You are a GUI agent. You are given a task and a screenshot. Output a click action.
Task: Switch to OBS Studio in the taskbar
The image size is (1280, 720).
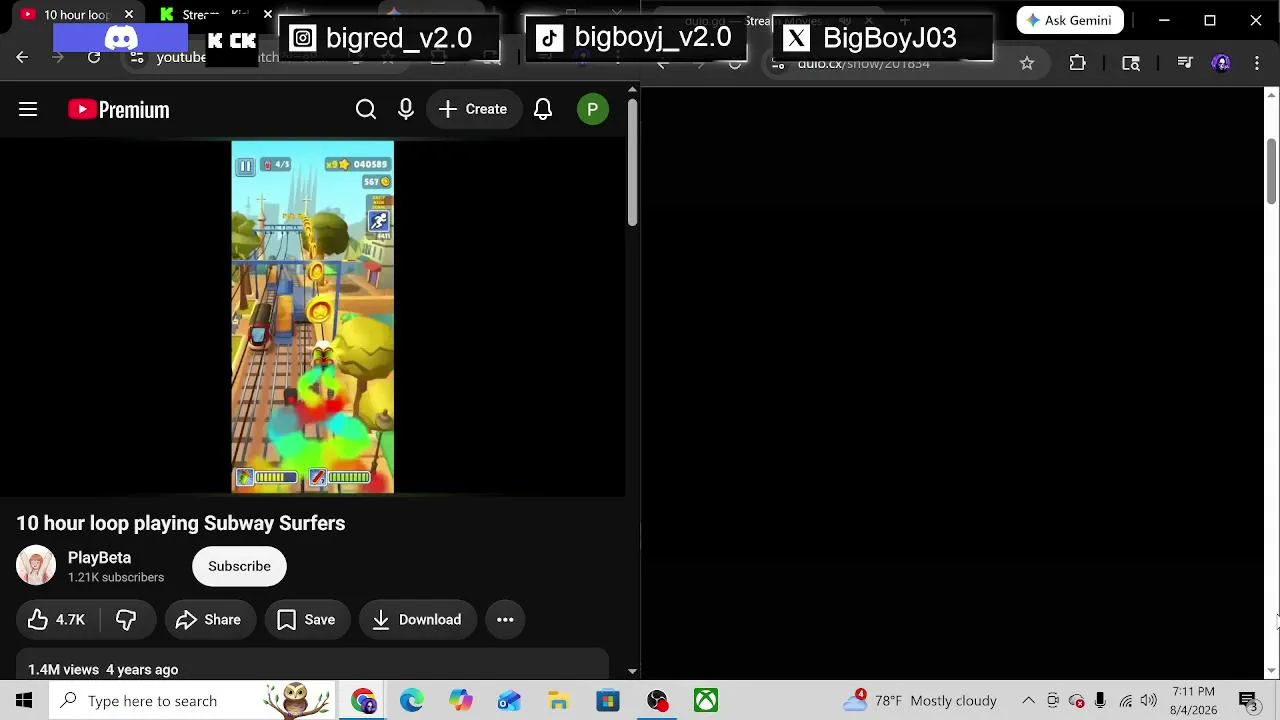point(657,701)
